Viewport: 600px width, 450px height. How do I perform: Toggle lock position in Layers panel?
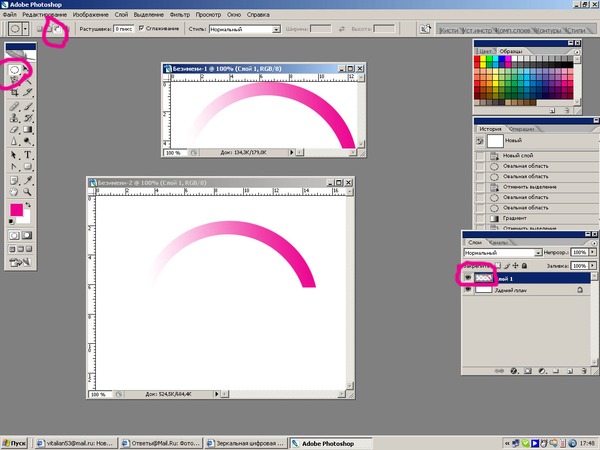click(515, 265)
